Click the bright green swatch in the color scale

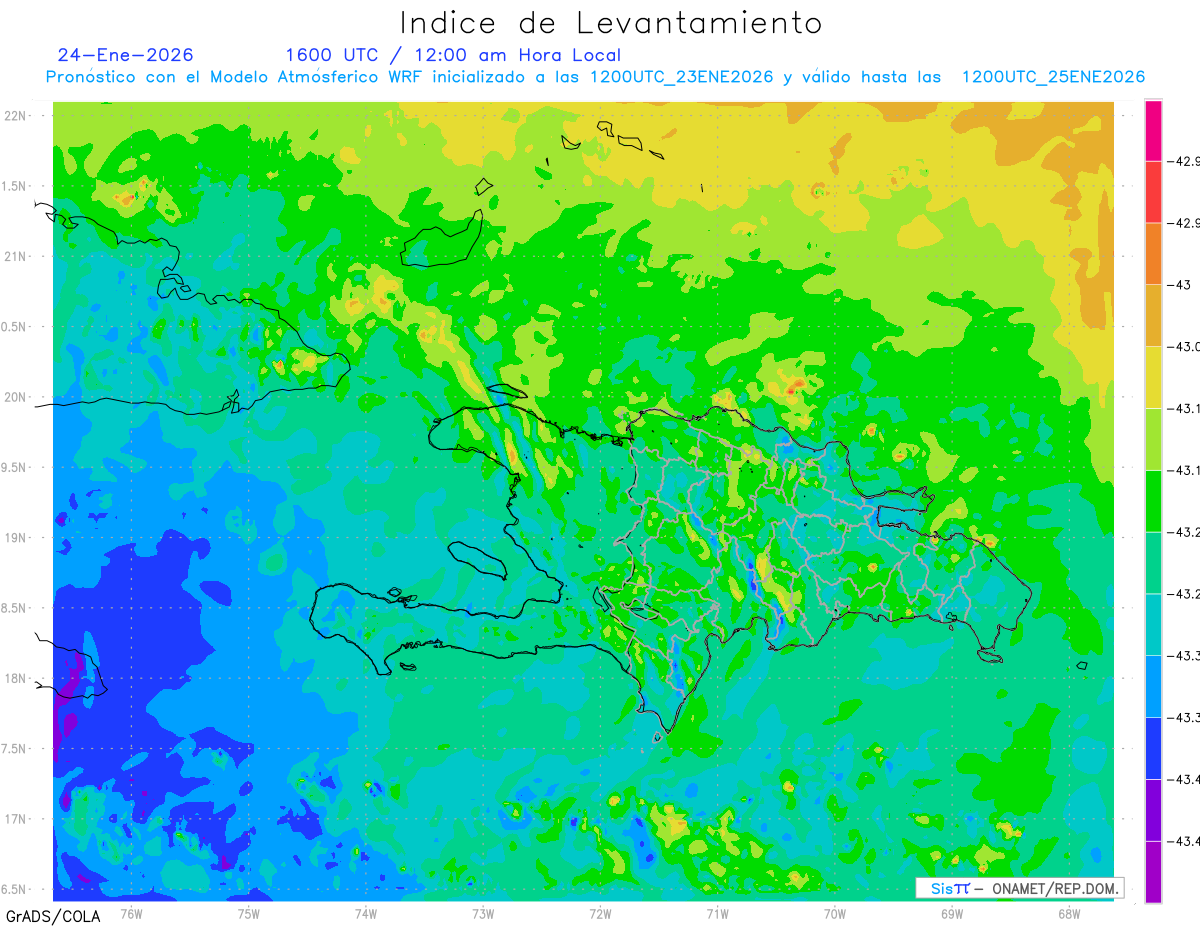[1153, 501]
